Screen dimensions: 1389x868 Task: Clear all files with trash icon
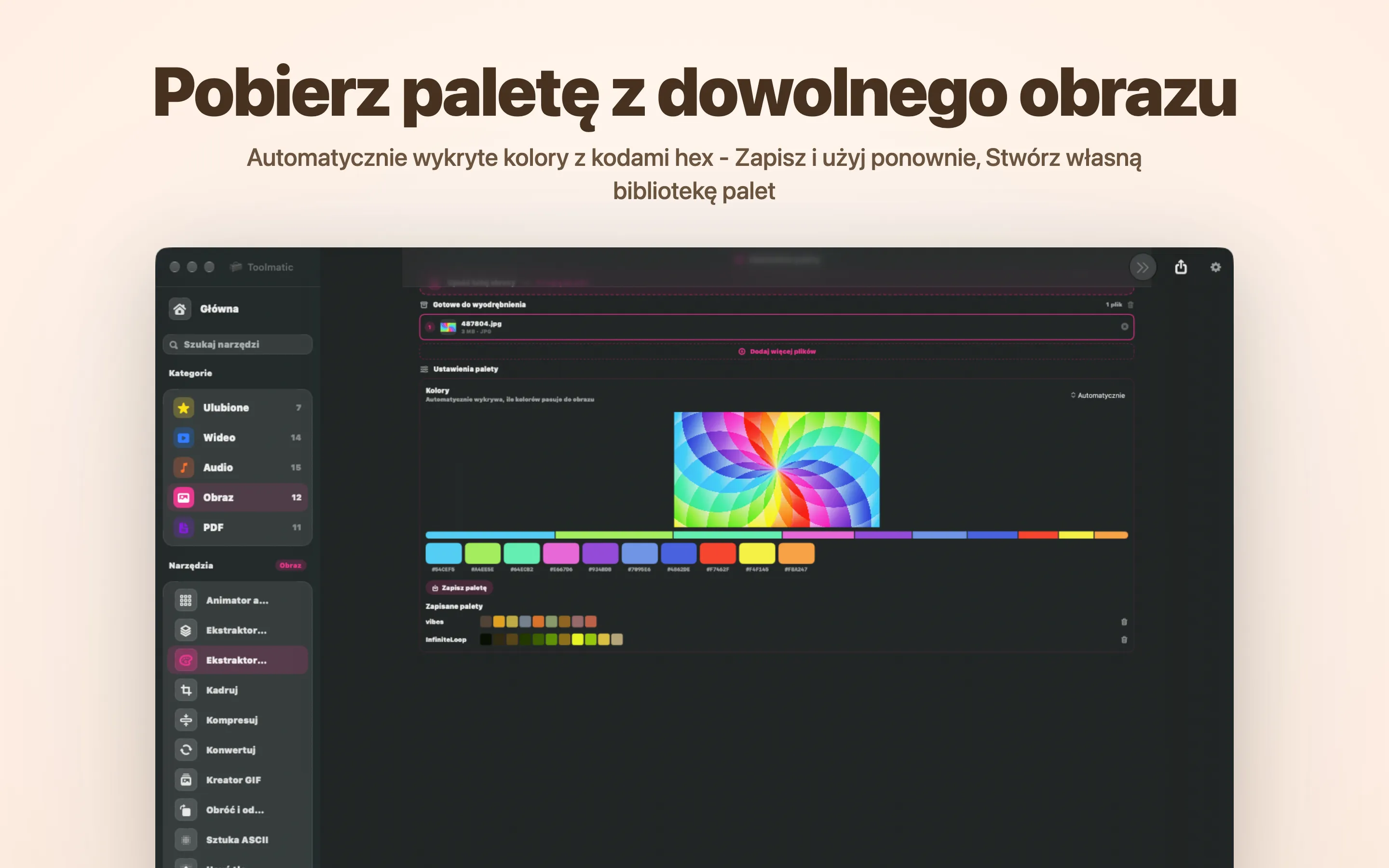pyautogui.click(x=1130, y=305)
